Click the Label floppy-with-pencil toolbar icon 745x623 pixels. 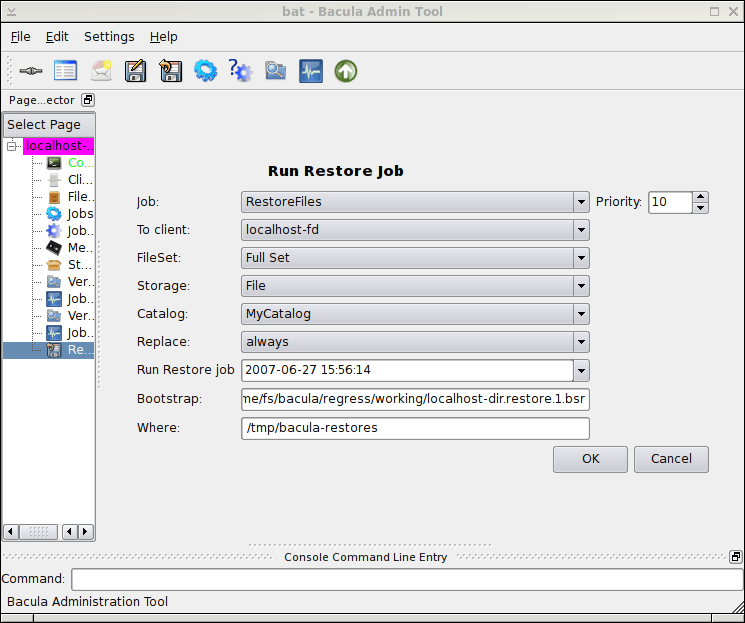pyautogui.click(x=135, y=71)
